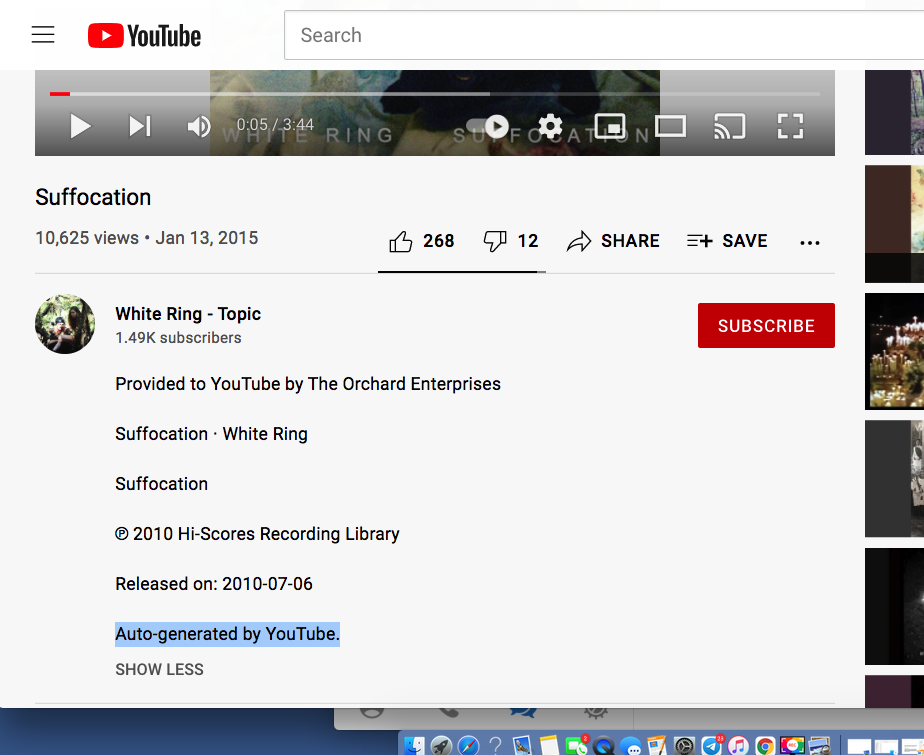
Task: Open System Preferences in the Dock
Action: coord(684,746)
